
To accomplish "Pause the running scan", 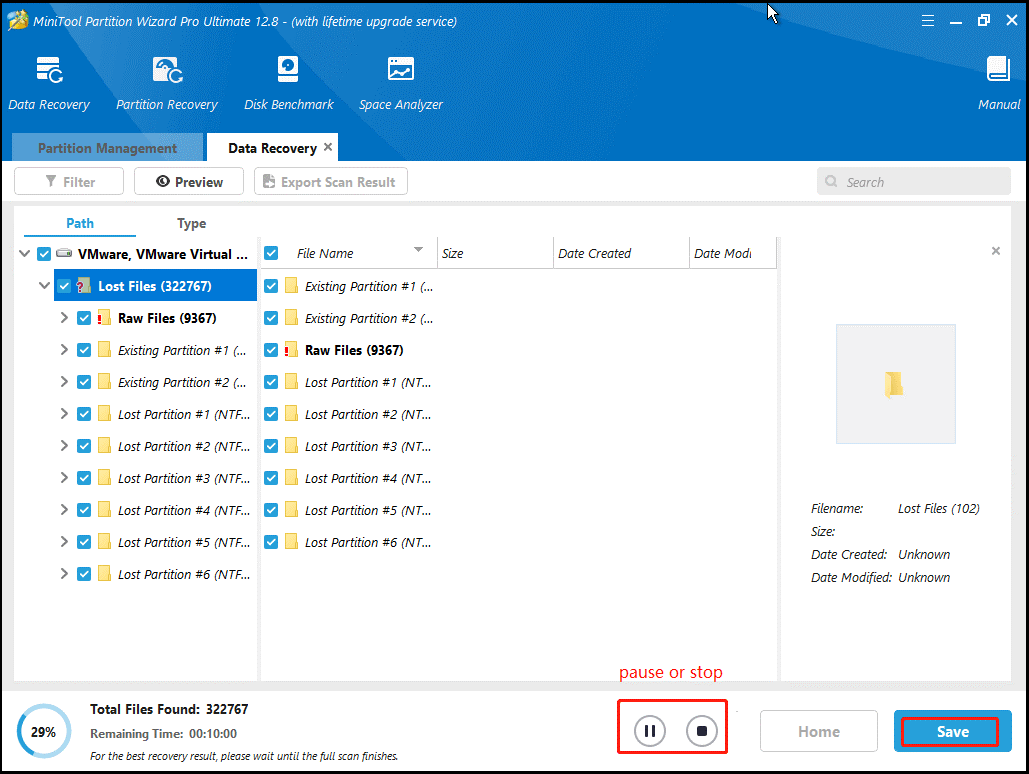I will coord(650,731).
